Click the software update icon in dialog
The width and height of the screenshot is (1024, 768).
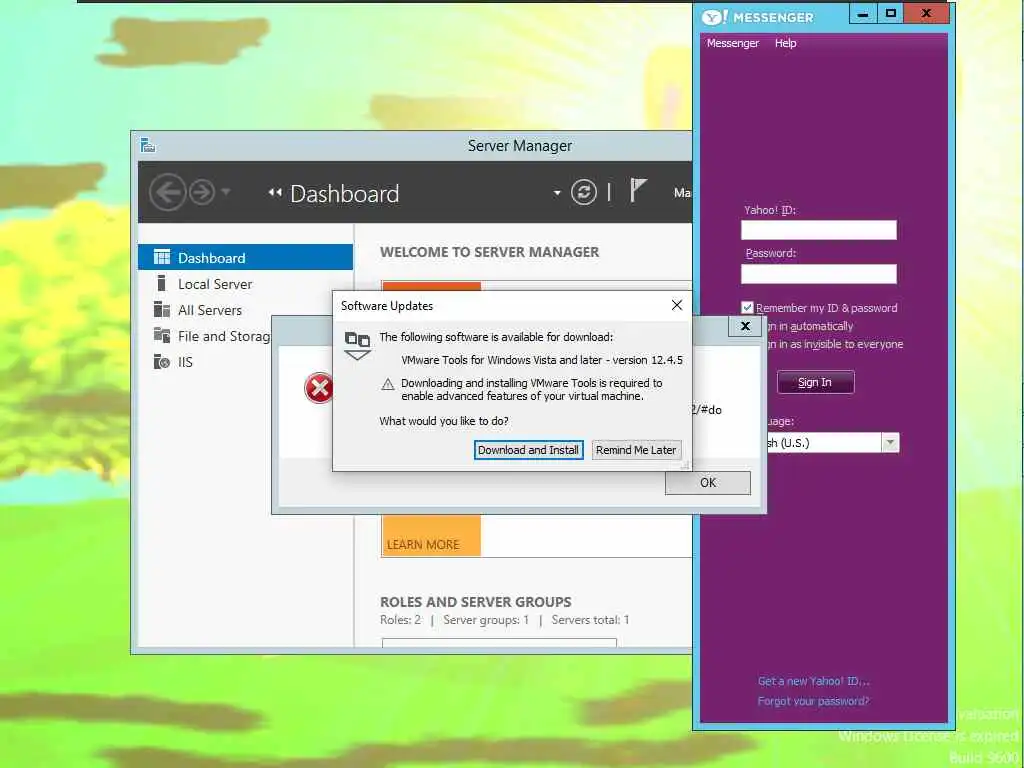(x=357, y=345)
